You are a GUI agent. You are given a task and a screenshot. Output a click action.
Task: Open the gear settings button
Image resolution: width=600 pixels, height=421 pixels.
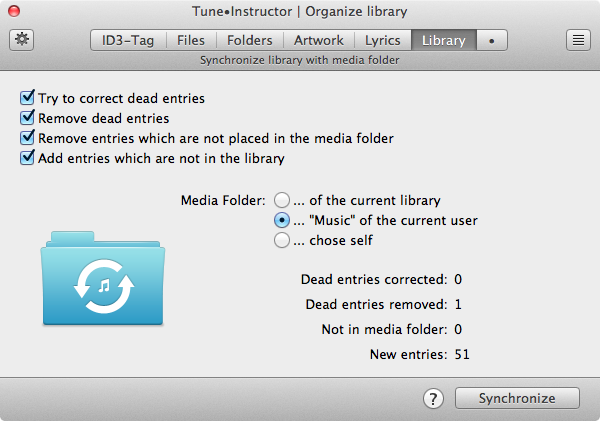pyautogui.click(x=21, y=40)
